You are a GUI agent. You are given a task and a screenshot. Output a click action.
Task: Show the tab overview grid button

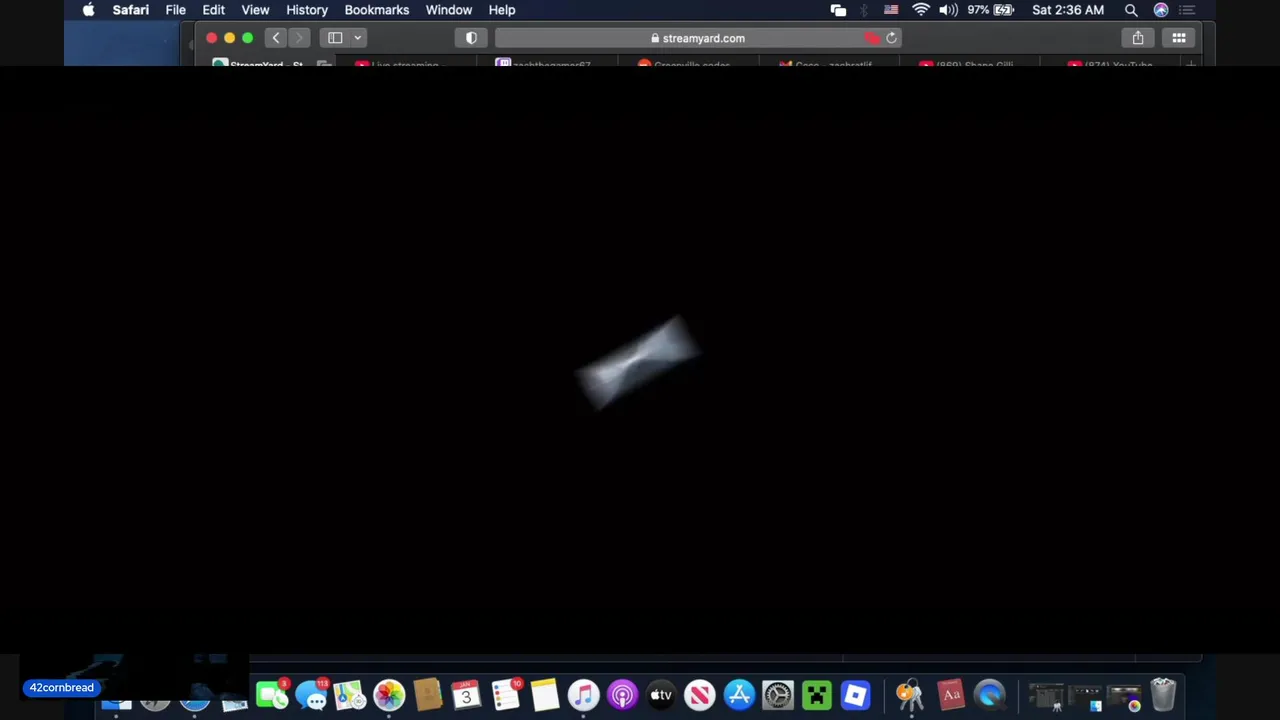coord(1179,38)
